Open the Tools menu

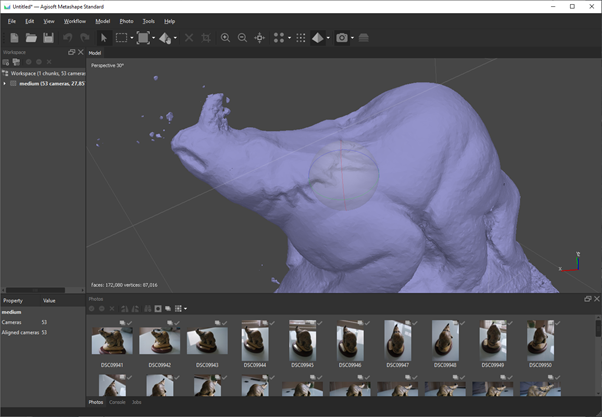(148, 21)
